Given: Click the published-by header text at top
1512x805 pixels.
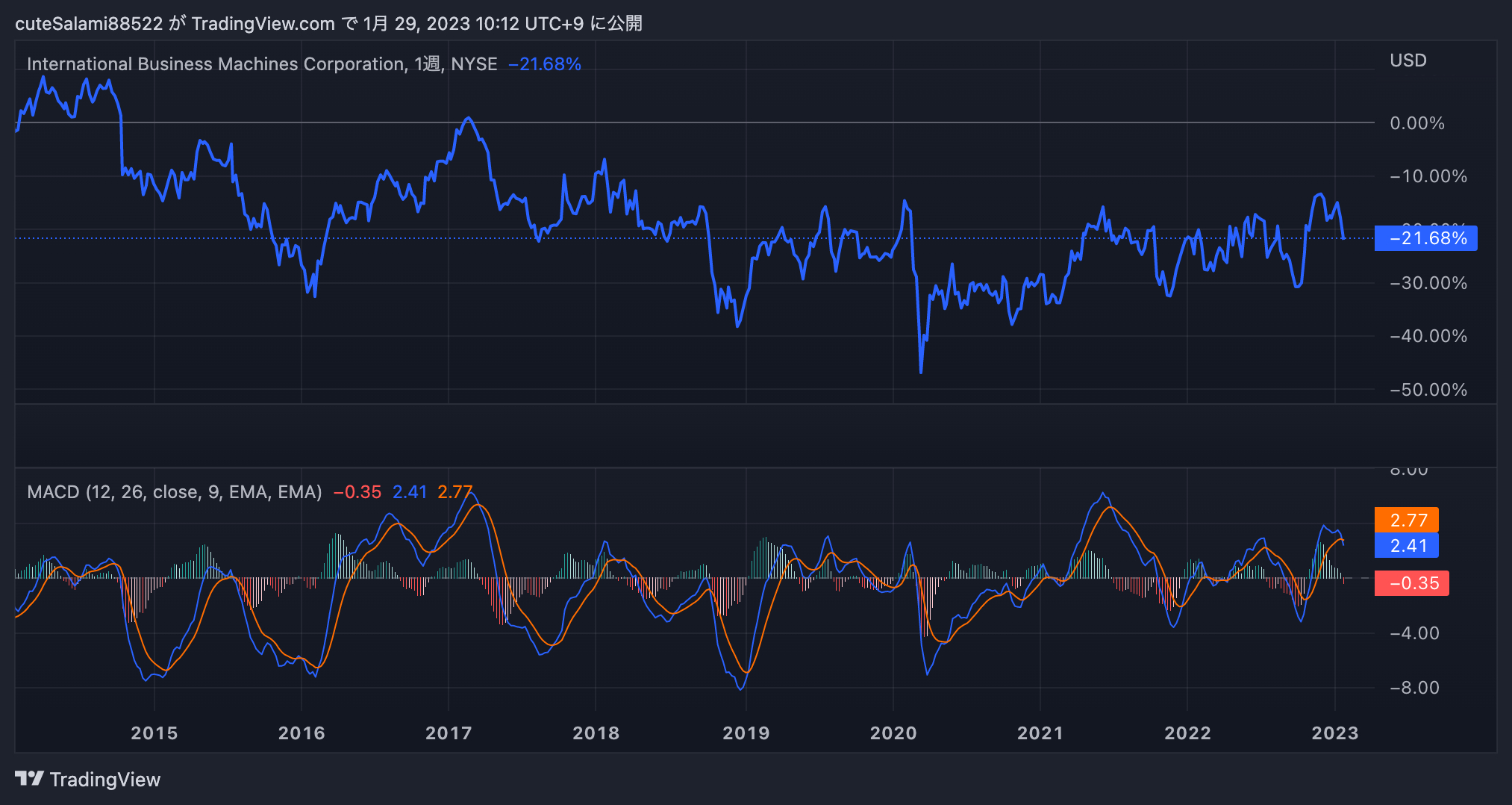Looking at the screenshot, I should point(328,23).
